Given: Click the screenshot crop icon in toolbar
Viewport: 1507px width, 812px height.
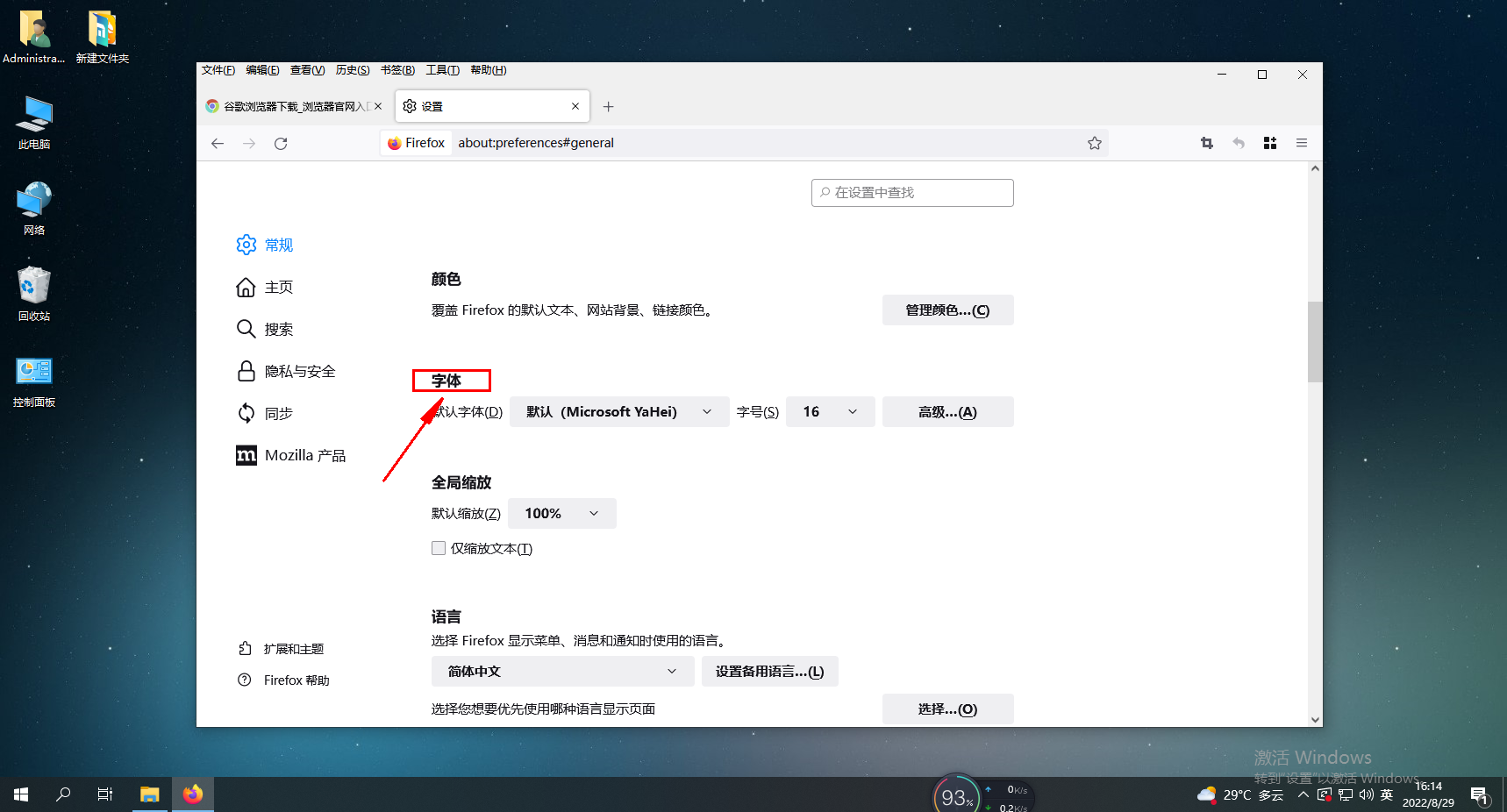Looking at the screenshot, I should click(x=1207, y=143).
